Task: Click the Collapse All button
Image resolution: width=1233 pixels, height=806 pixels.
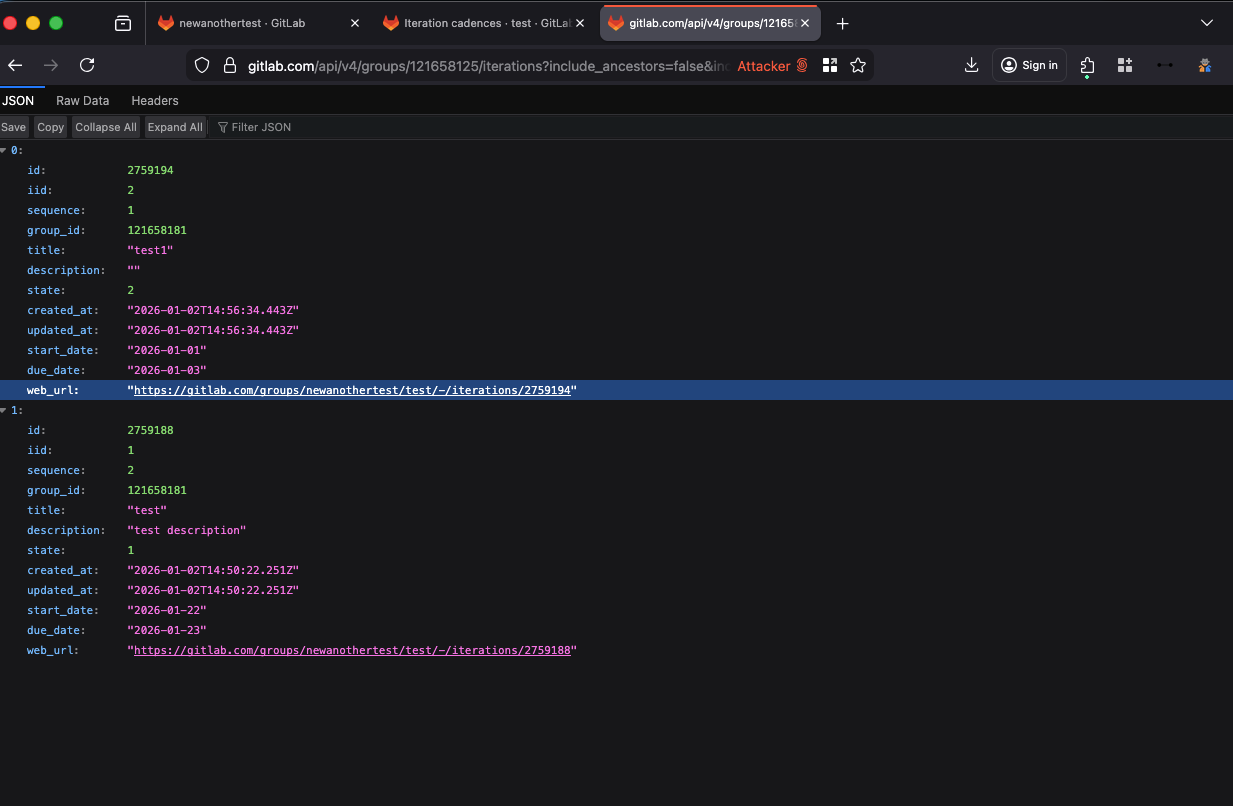Action: tap(105, 127)
